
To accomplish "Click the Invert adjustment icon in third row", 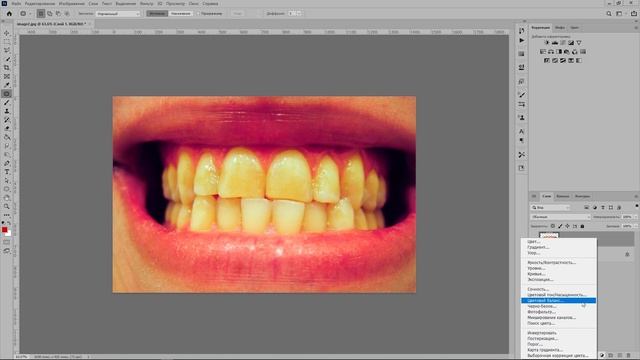I will (547, 60).
